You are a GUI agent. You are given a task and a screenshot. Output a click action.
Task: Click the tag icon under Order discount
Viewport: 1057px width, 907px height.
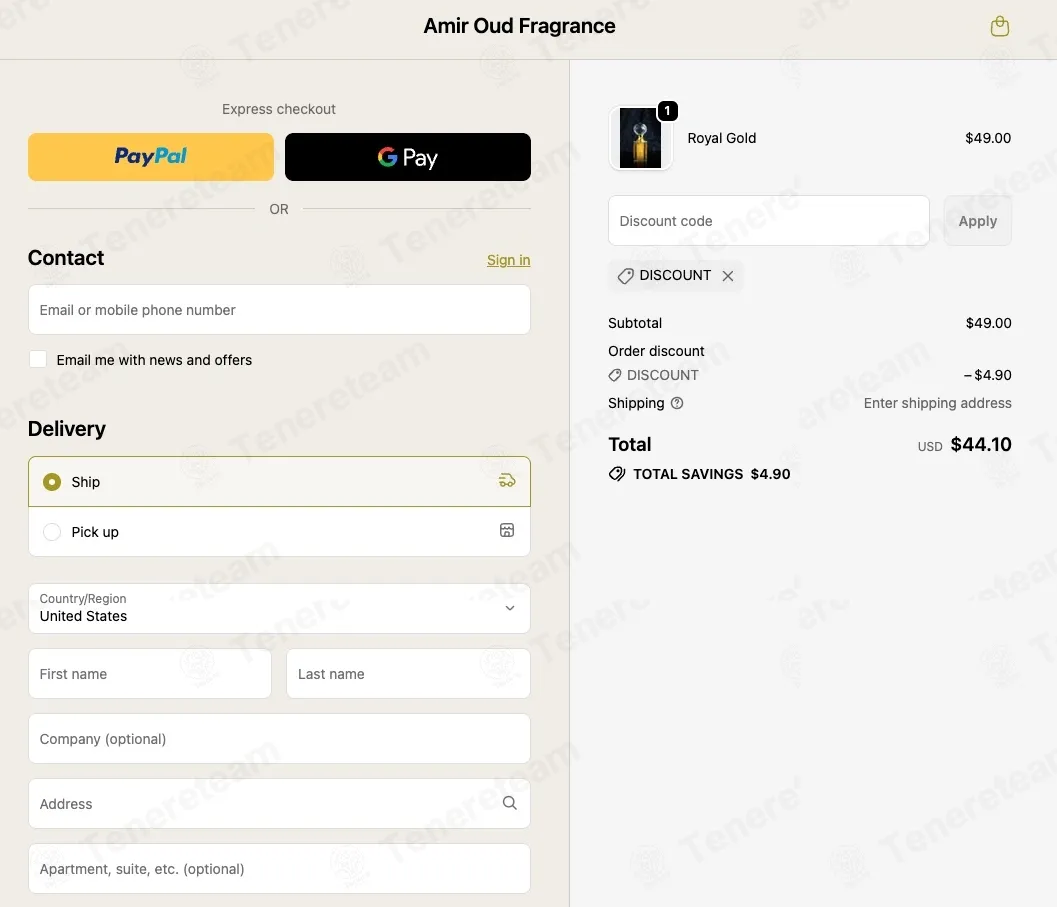(615, 376)
